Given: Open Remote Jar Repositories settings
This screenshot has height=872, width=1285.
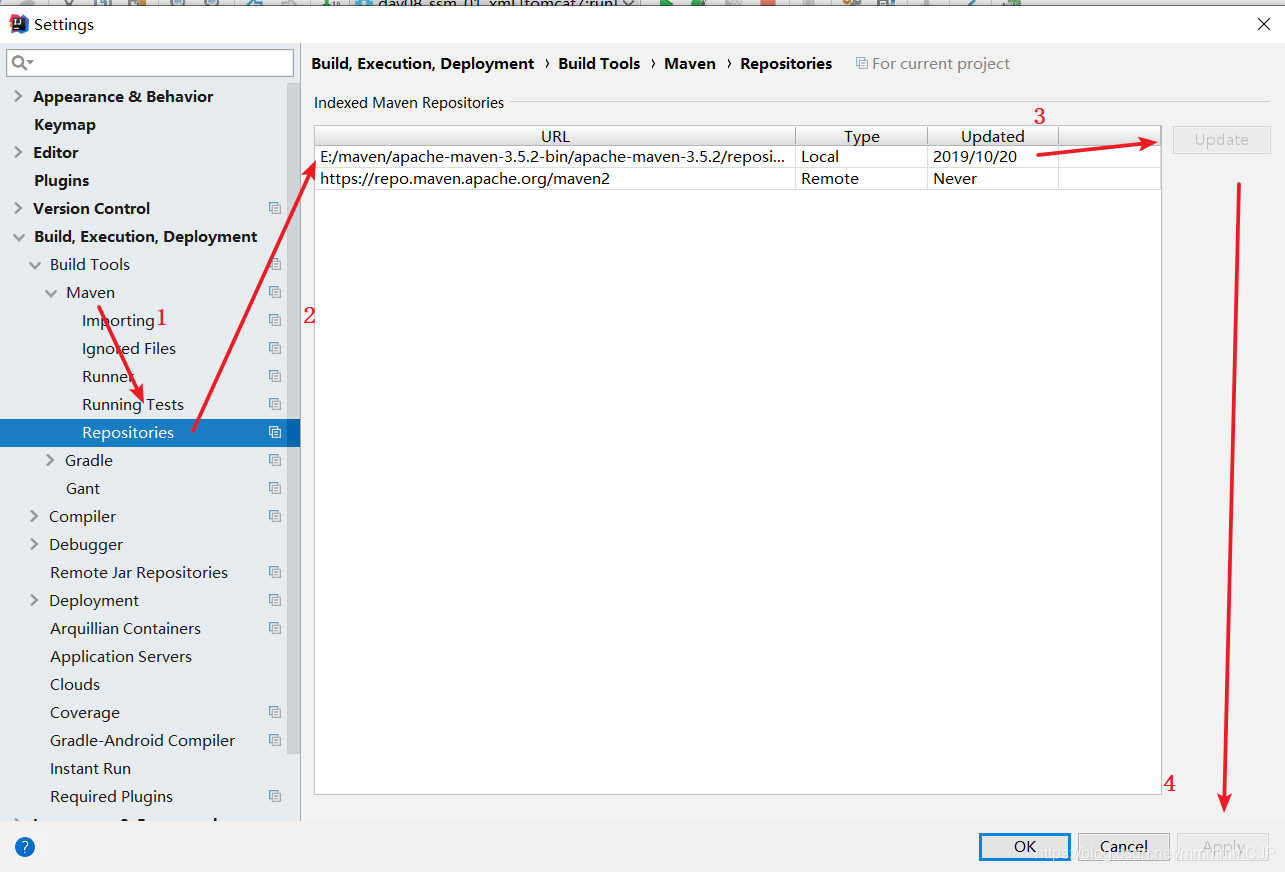Looking at the screenshot, I should point(139,573).
